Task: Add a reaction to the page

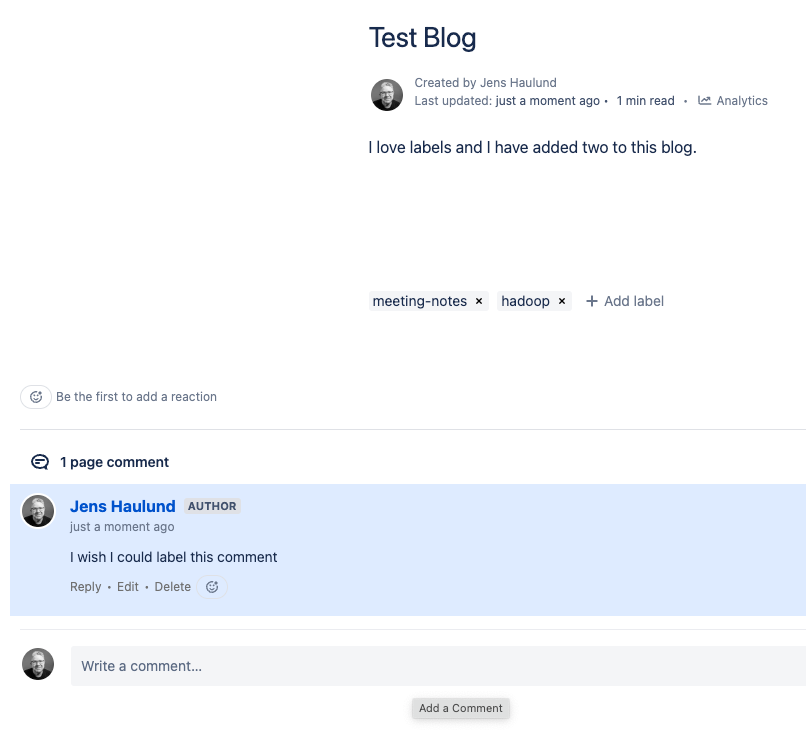Action: pos(36,397)
